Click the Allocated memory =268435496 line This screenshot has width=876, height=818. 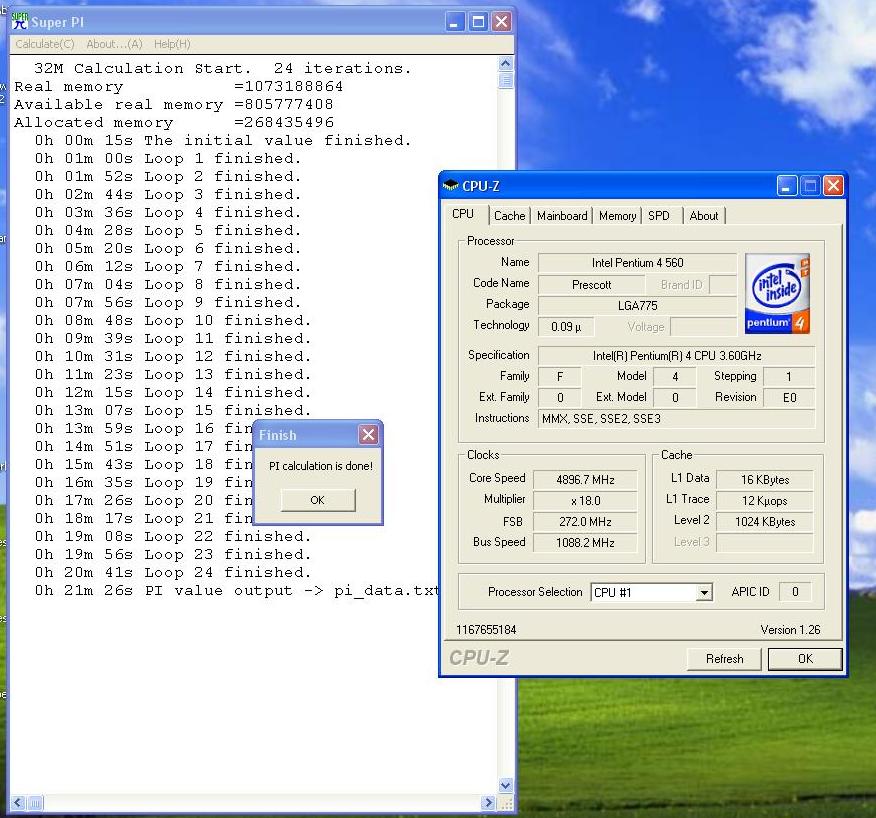coord(174,122)
